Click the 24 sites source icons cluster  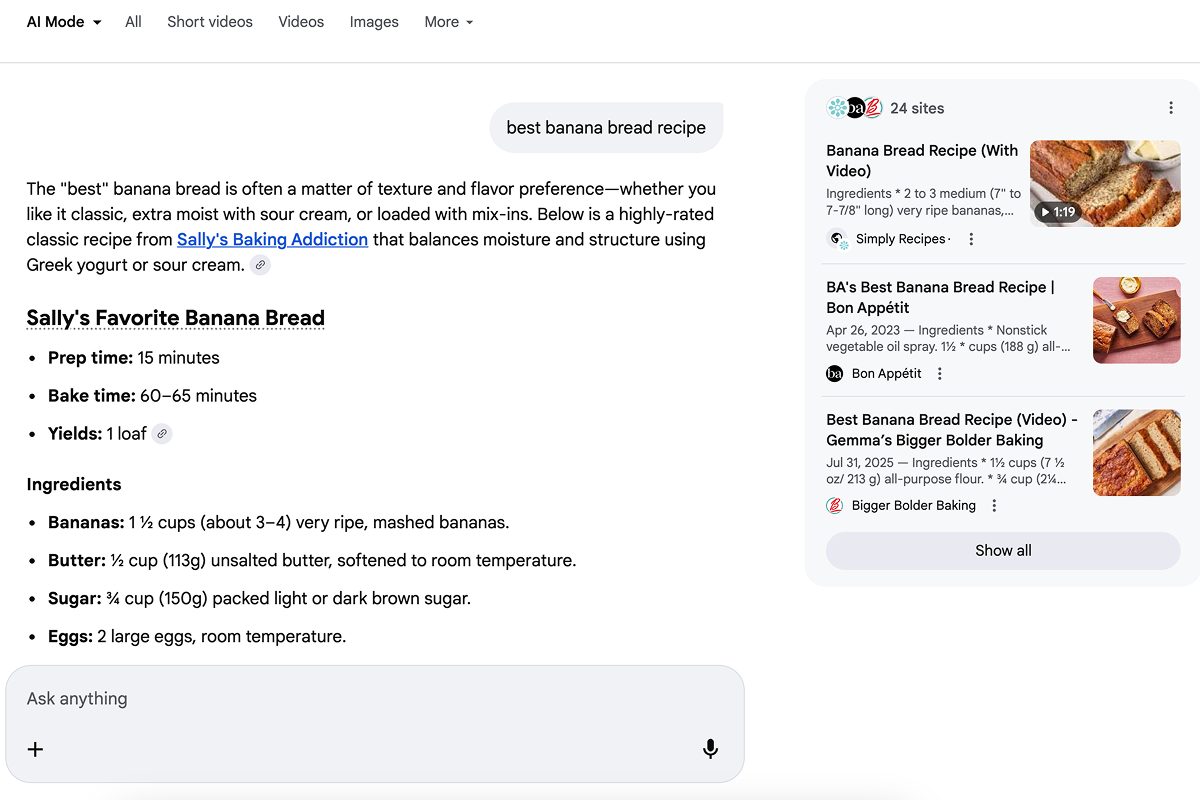click(854, 108)
